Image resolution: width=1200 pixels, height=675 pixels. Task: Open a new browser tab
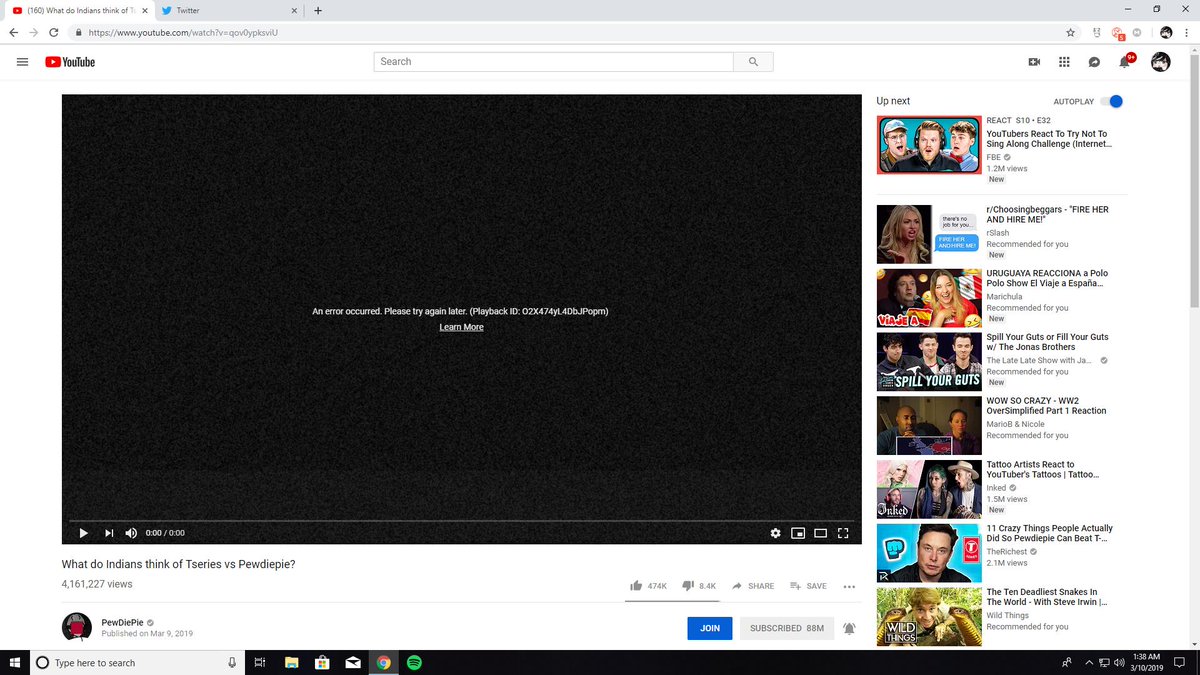[318, 10]
